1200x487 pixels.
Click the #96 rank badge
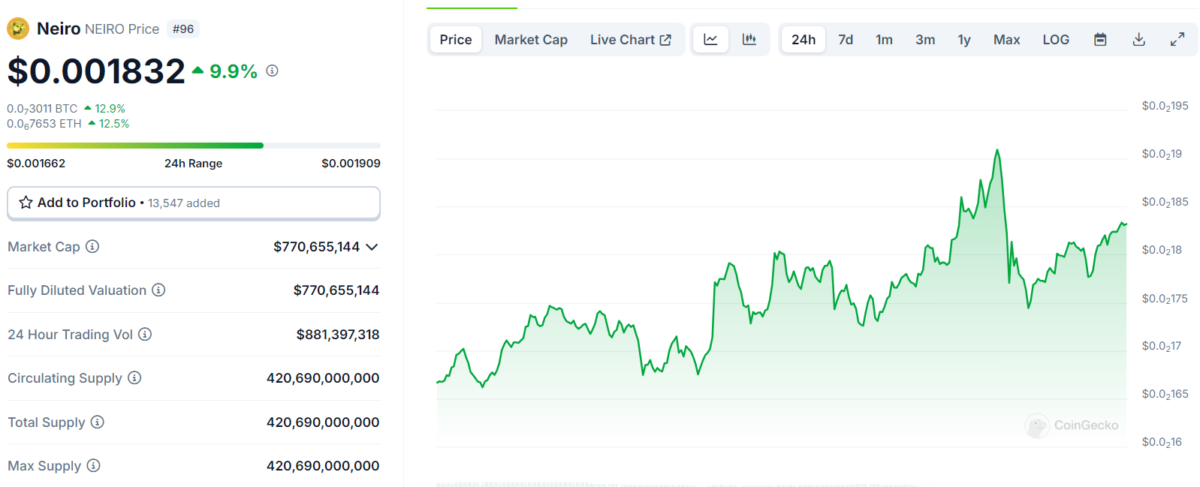pyautogui.click(x=184, y=29)
